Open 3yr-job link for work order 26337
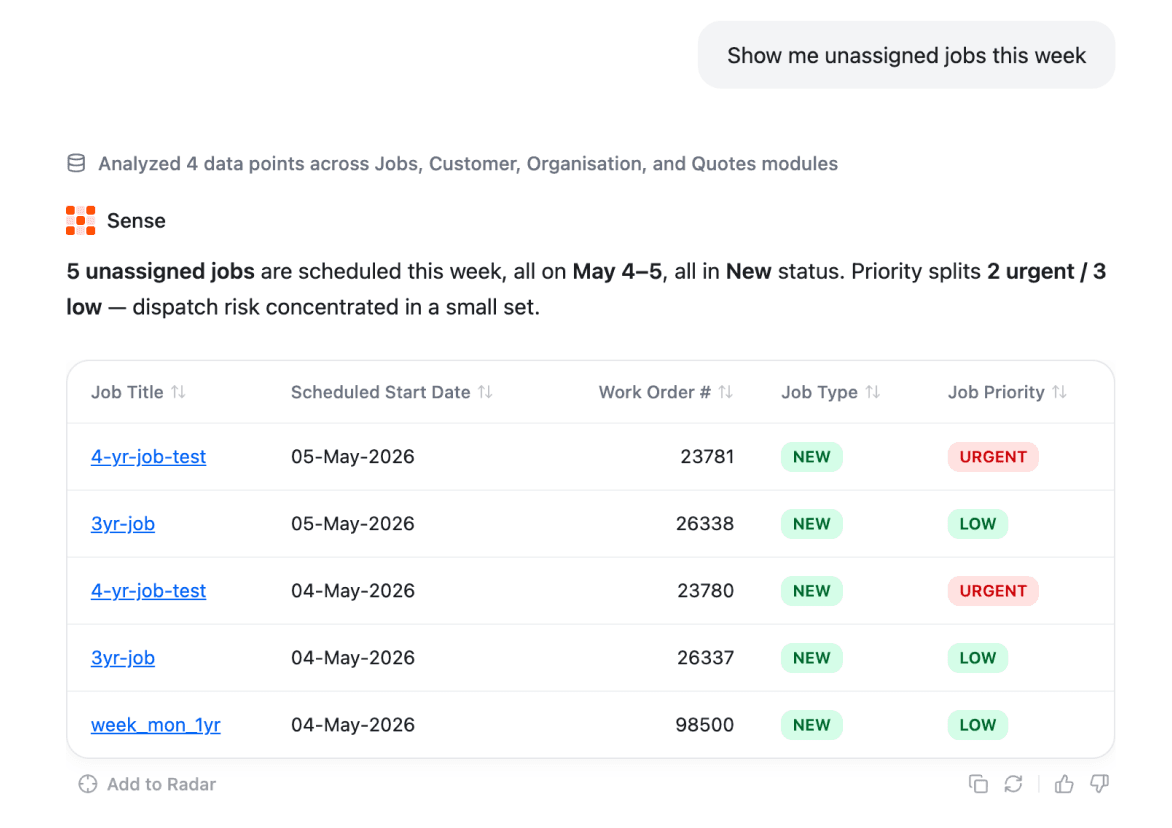The image size is (1172, 828). click(123, 658)
